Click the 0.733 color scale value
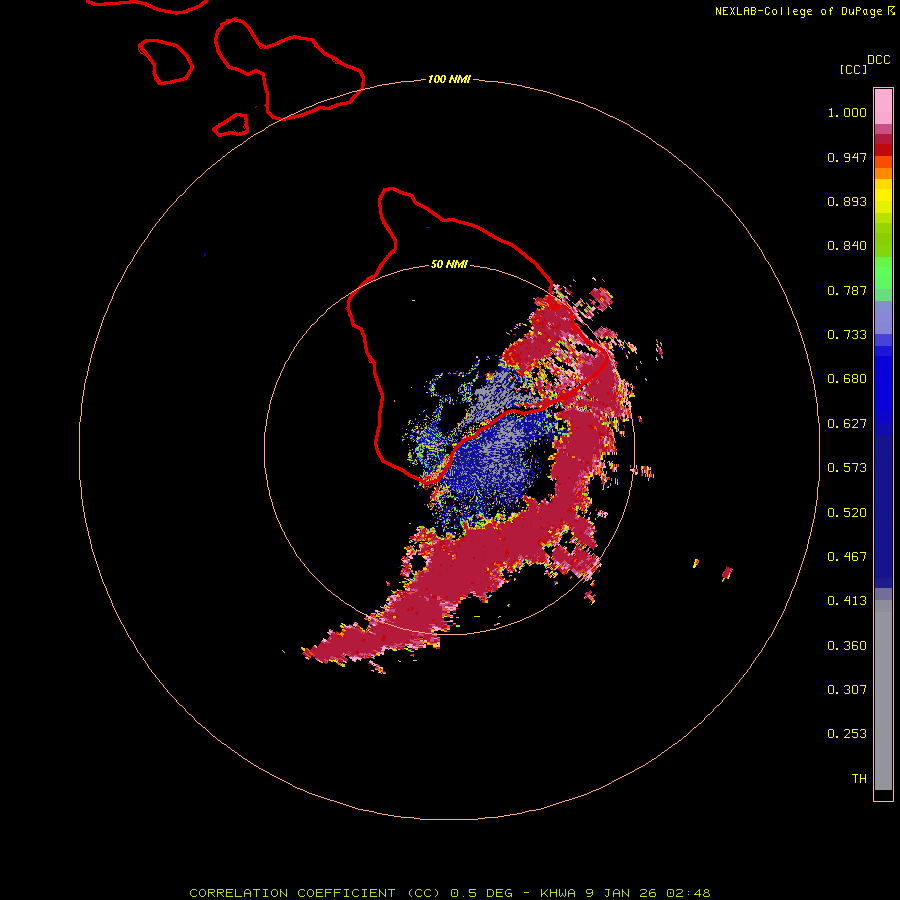The image size is (900, 900). pyautogui.click(x=847, y=335)
